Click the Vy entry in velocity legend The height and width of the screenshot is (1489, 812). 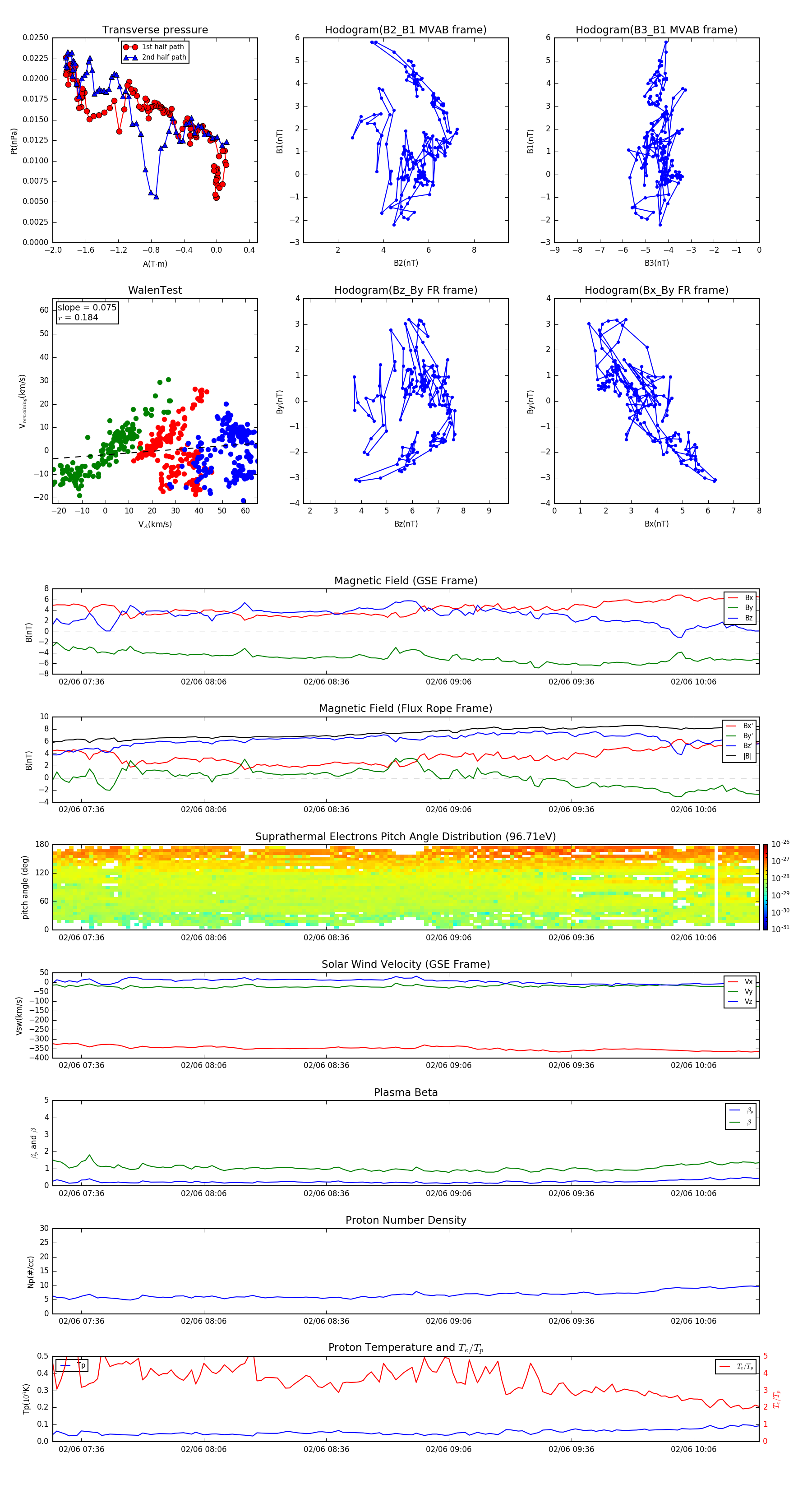point(741,991)
